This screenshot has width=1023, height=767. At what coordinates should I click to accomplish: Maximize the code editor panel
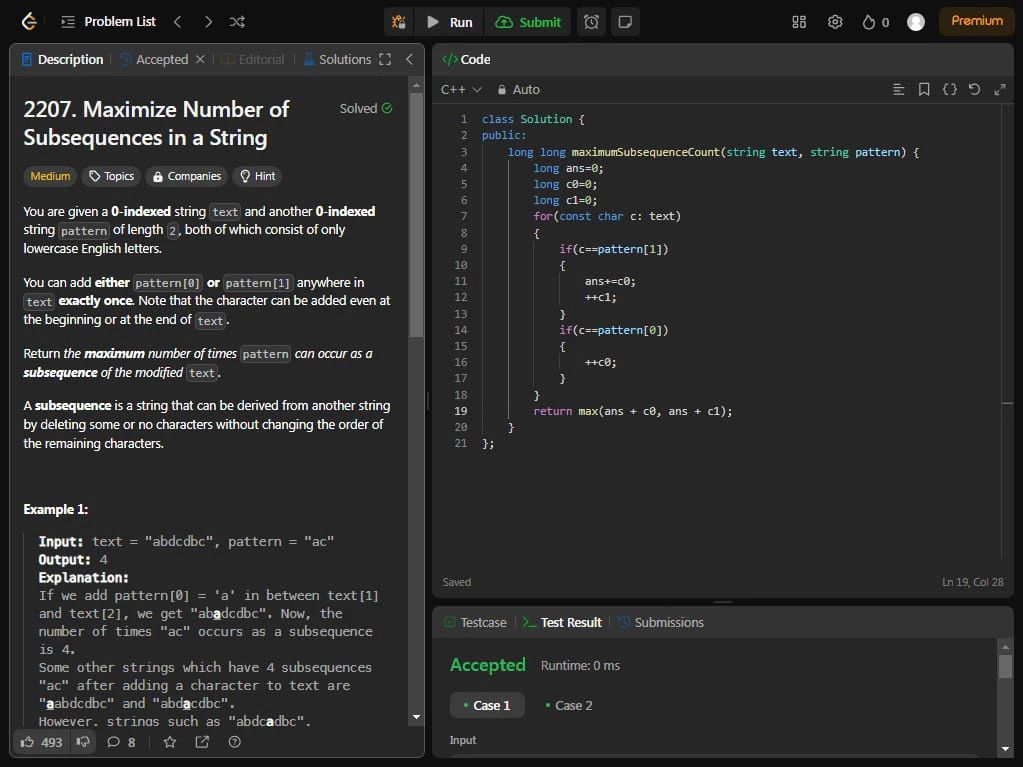click(999, 89)
